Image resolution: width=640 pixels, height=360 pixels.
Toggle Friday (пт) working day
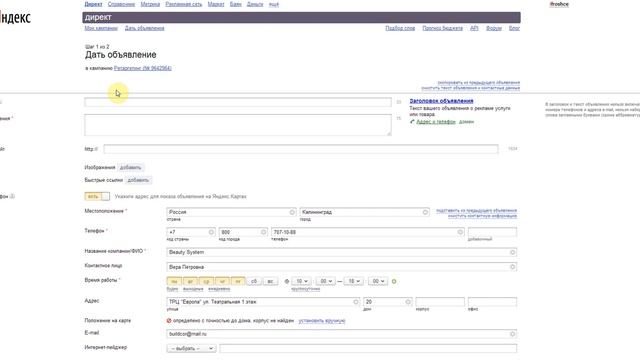coord(238,282)
